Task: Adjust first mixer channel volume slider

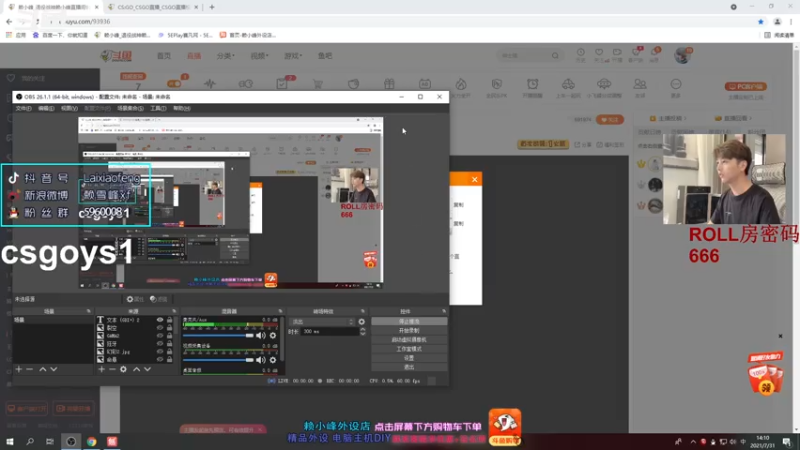Action: tap(218, 336)
